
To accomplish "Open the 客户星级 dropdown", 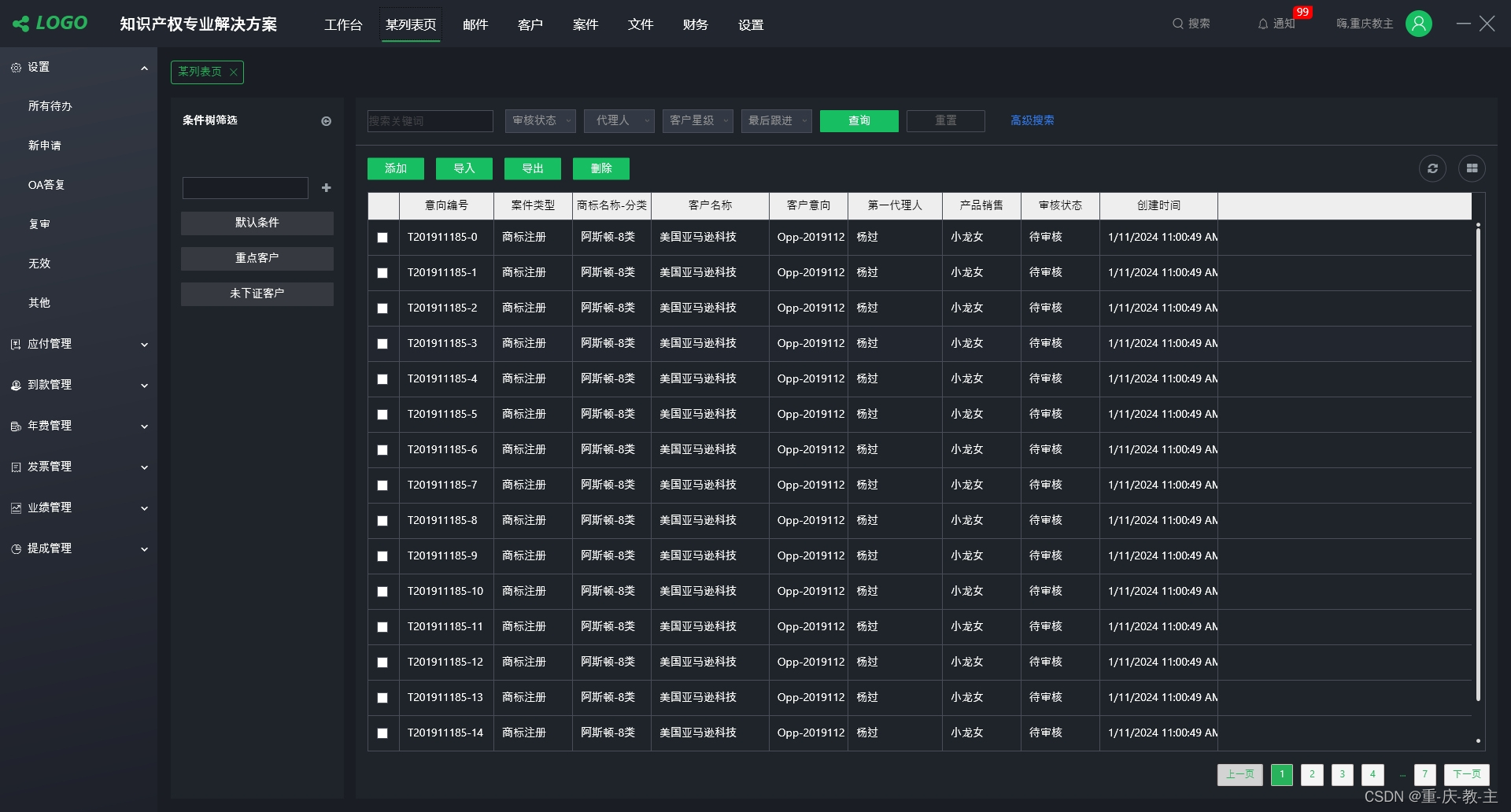I will 698,121.
